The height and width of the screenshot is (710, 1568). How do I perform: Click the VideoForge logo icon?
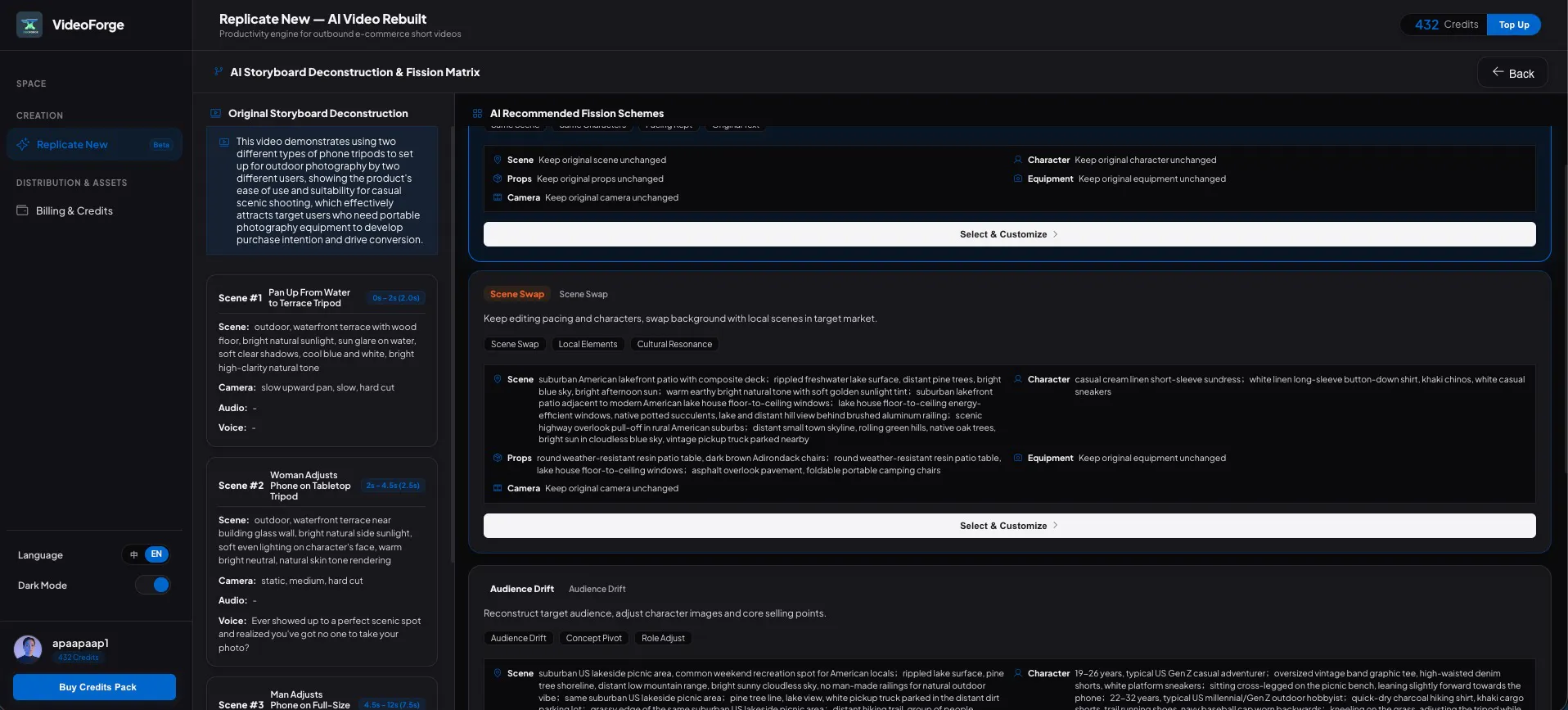[29, 25]
